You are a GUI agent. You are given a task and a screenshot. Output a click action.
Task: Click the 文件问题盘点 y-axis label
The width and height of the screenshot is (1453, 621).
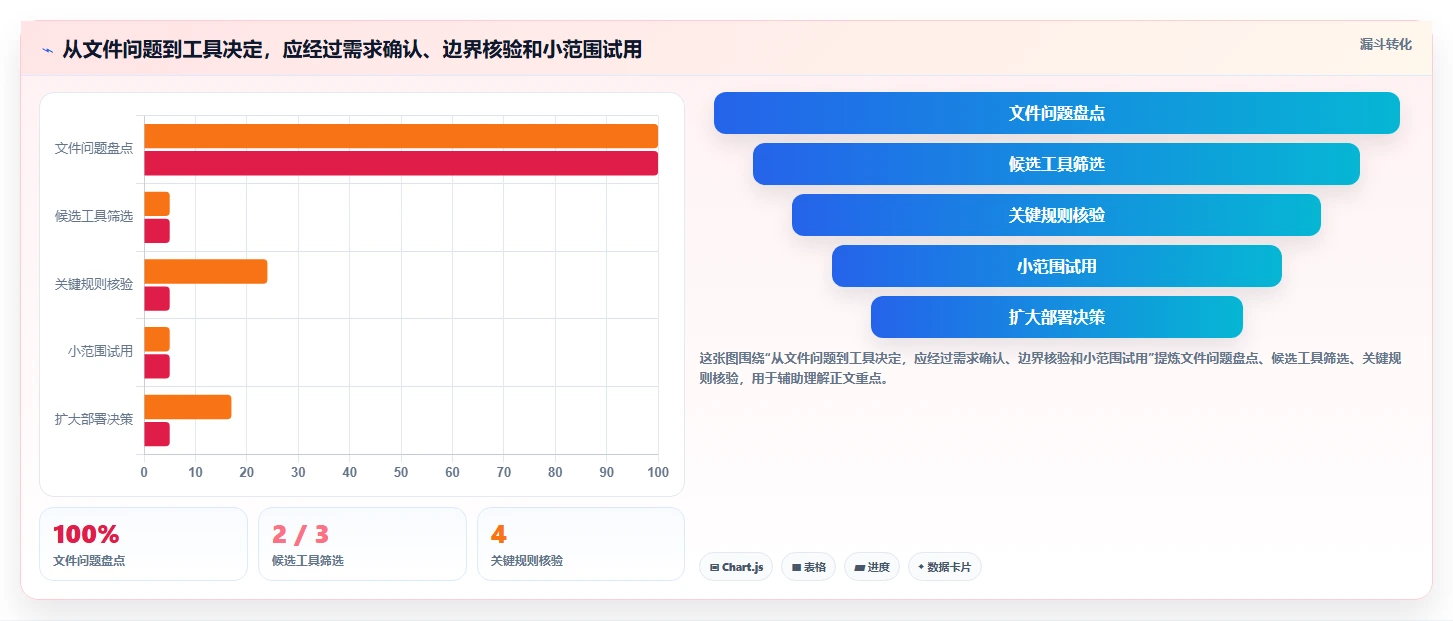pos(94,148)
